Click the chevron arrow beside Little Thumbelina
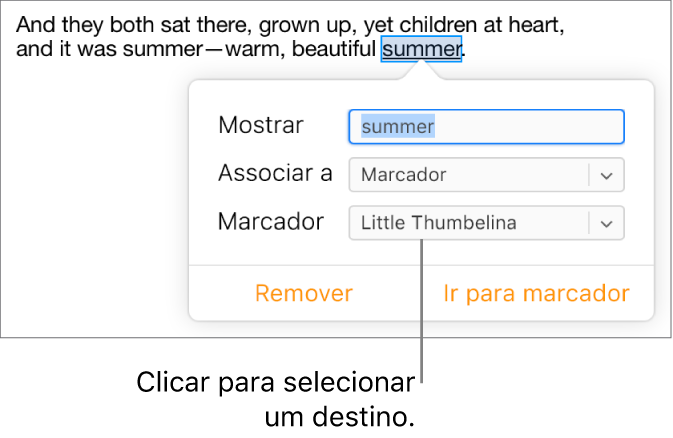 point(606,223)
